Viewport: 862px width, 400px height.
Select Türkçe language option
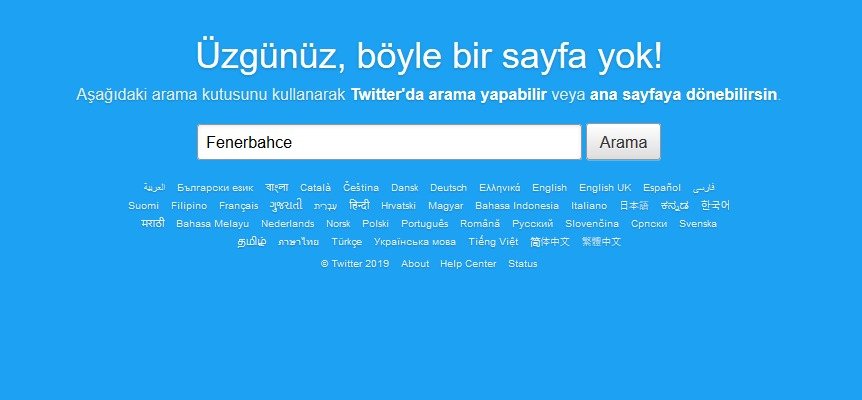click(346, 242)
